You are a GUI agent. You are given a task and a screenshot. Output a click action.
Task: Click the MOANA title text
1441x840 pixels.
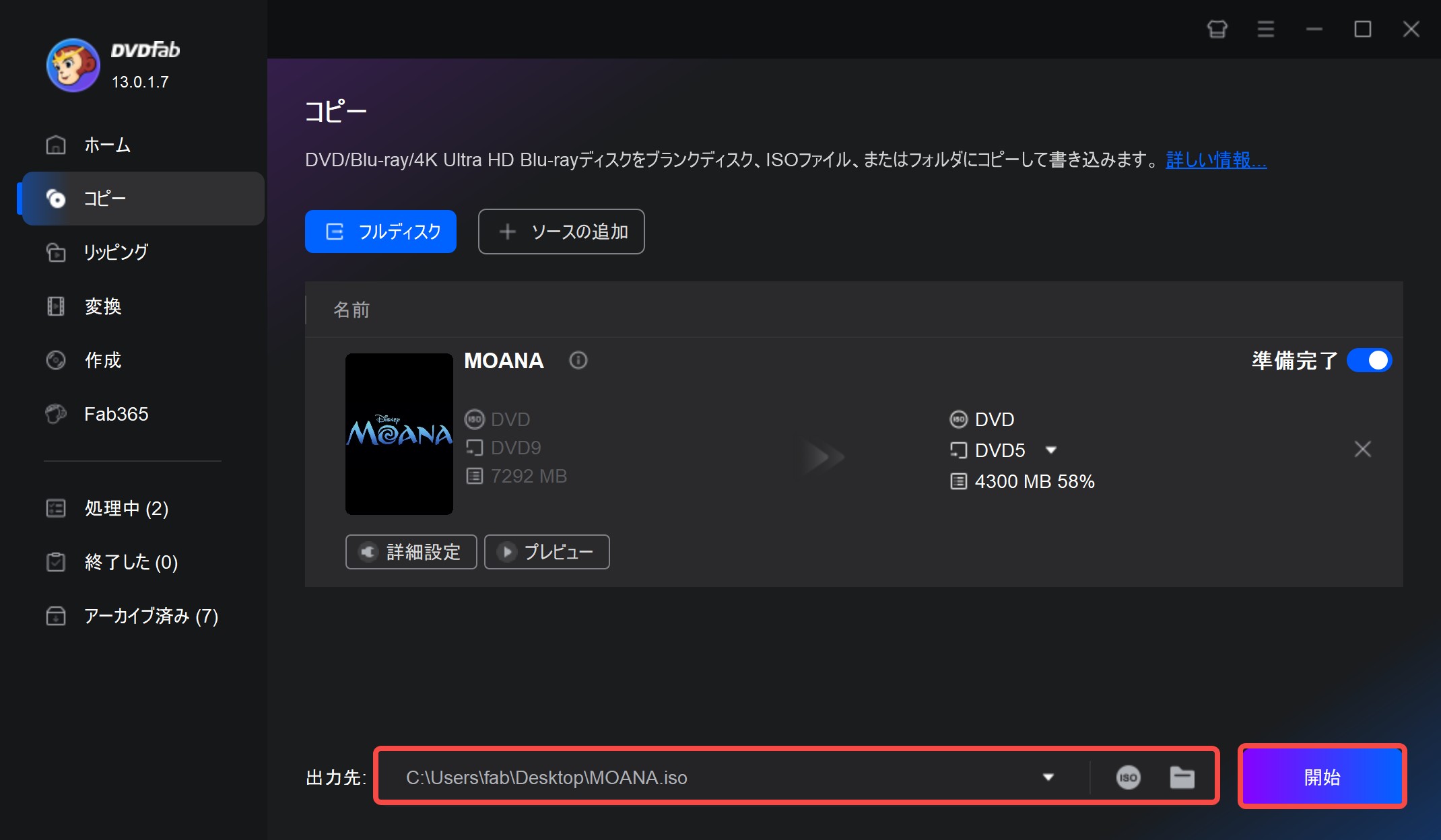[504, 361]
